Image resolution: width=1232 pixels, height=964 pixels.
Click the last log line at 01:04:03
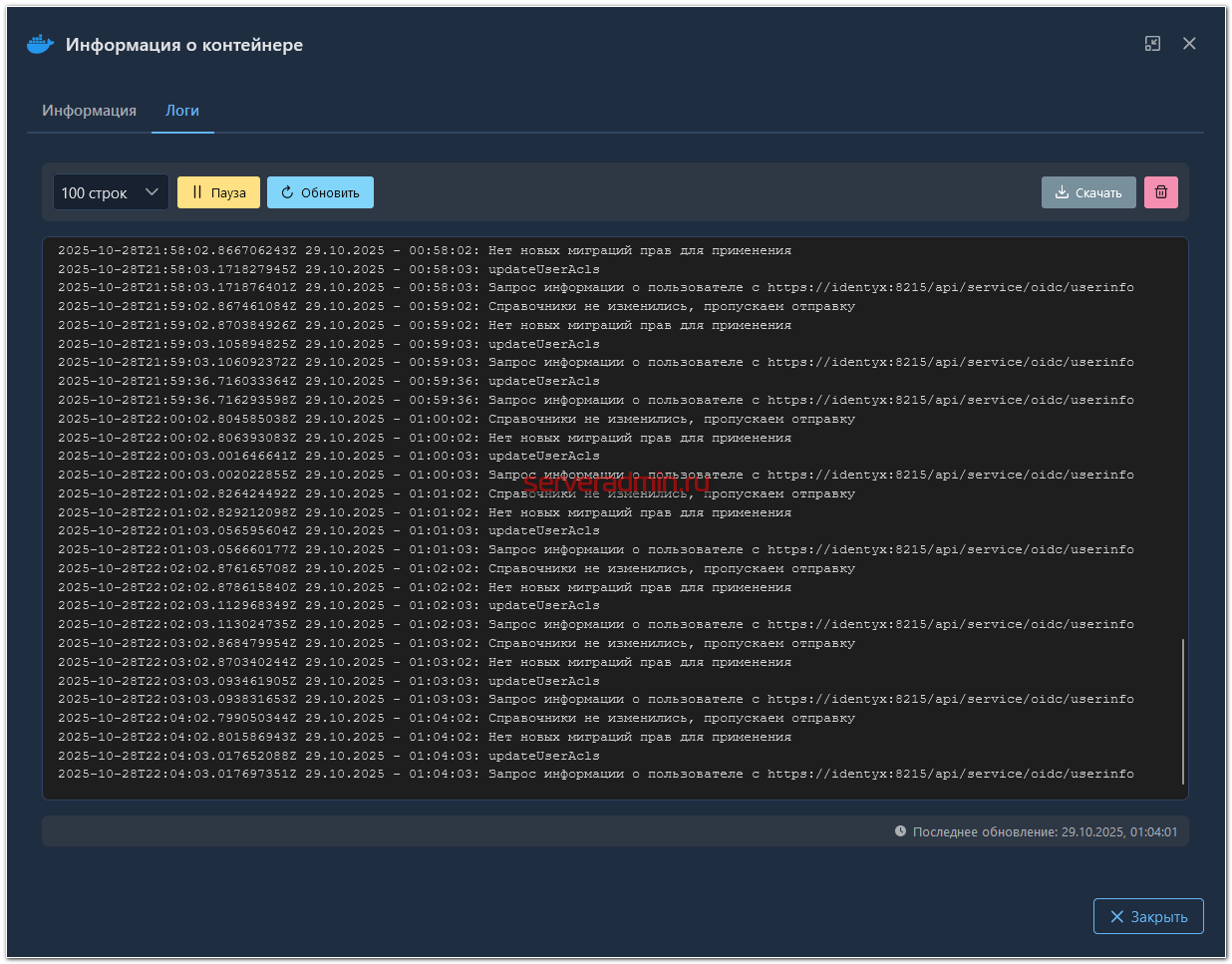pyautogui.click(x=595, y=775)
